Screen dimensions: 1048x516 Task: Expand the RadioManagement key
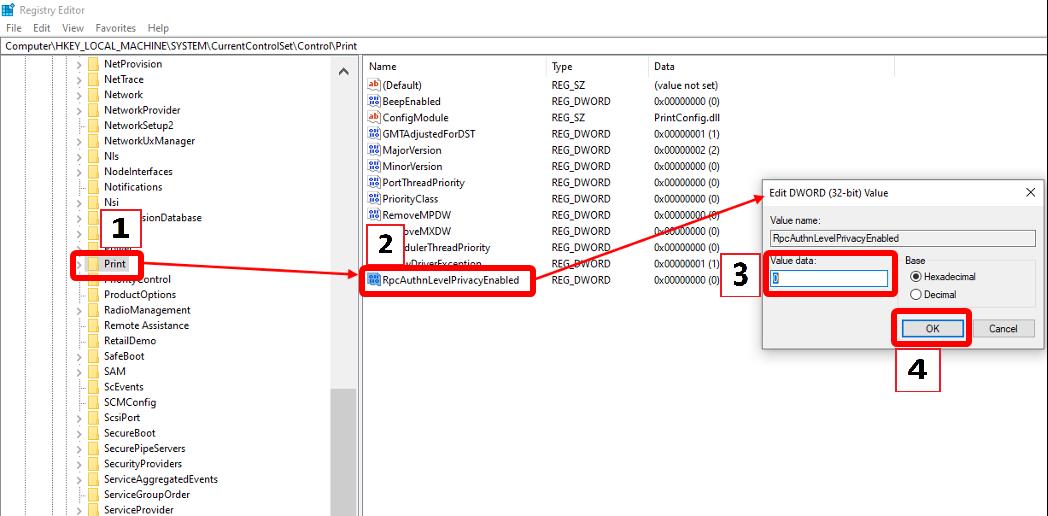point(78,310)
